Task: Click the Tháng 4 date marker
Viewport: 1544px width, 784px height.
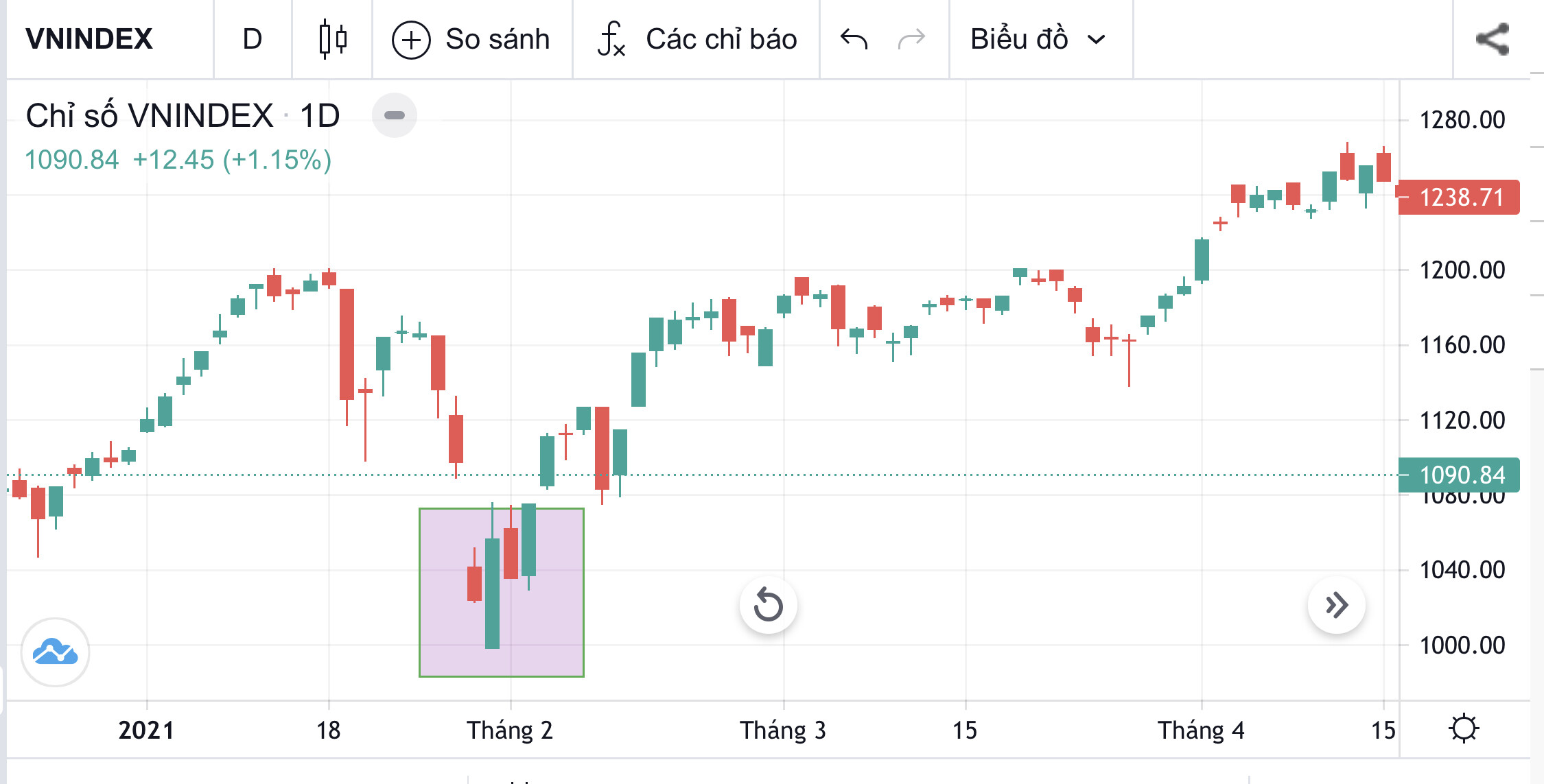Action: point(1201,730)
